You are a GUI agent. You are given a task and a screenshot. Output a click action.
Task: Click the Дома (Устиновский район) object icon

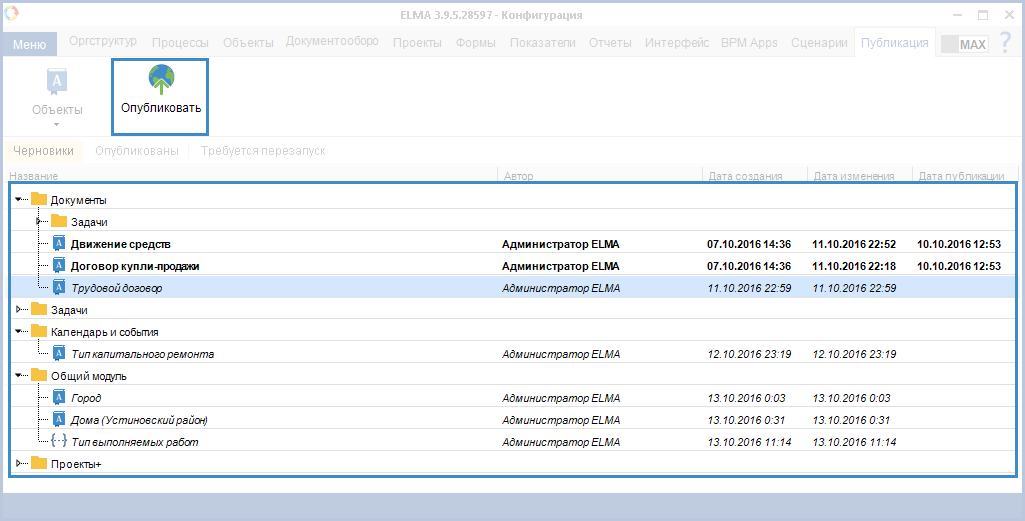point(59,419)
